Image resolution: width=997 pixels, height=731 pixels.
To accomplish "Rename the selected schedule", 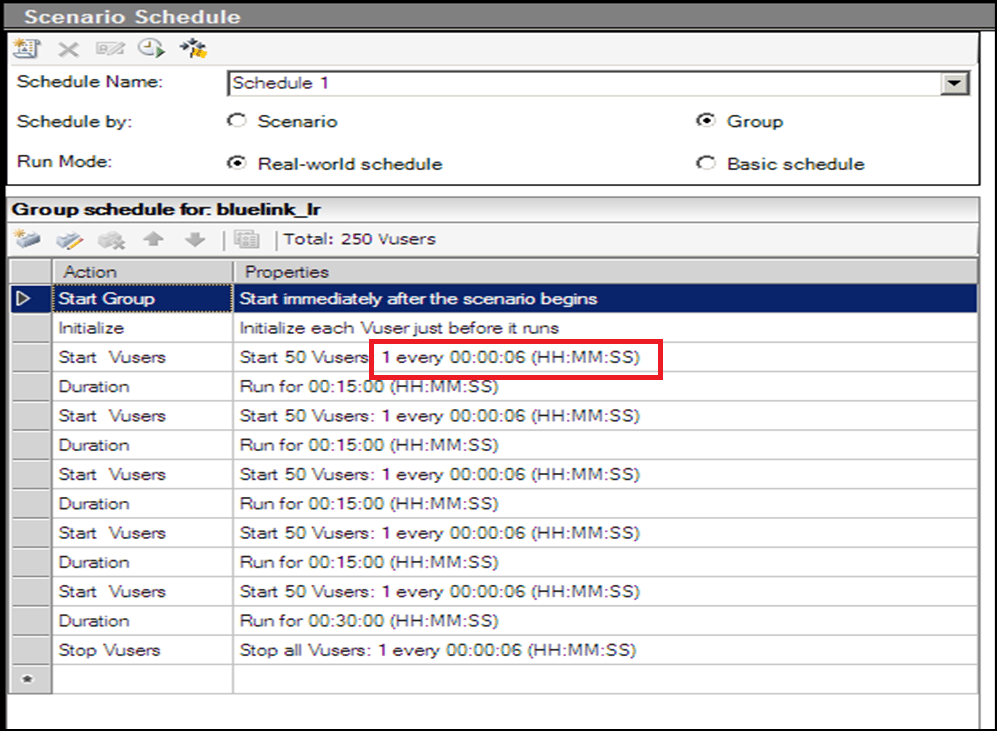I will click(x=110, y=48).
